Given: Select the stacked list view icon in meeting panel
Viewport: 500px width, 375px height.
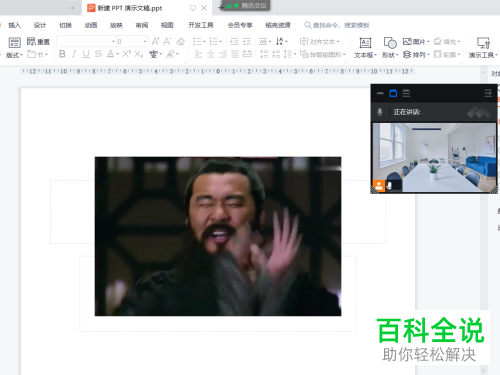Looking at the screenshot, I should (406, 93).
